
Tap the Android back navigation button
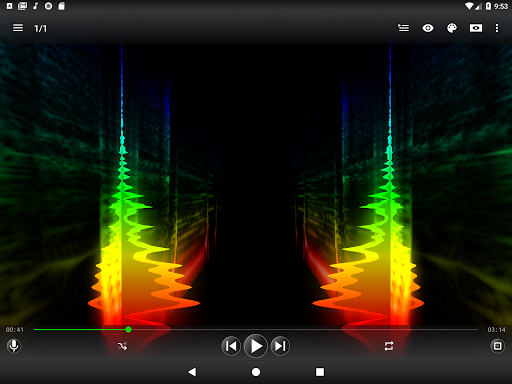(x=192, y=372)
